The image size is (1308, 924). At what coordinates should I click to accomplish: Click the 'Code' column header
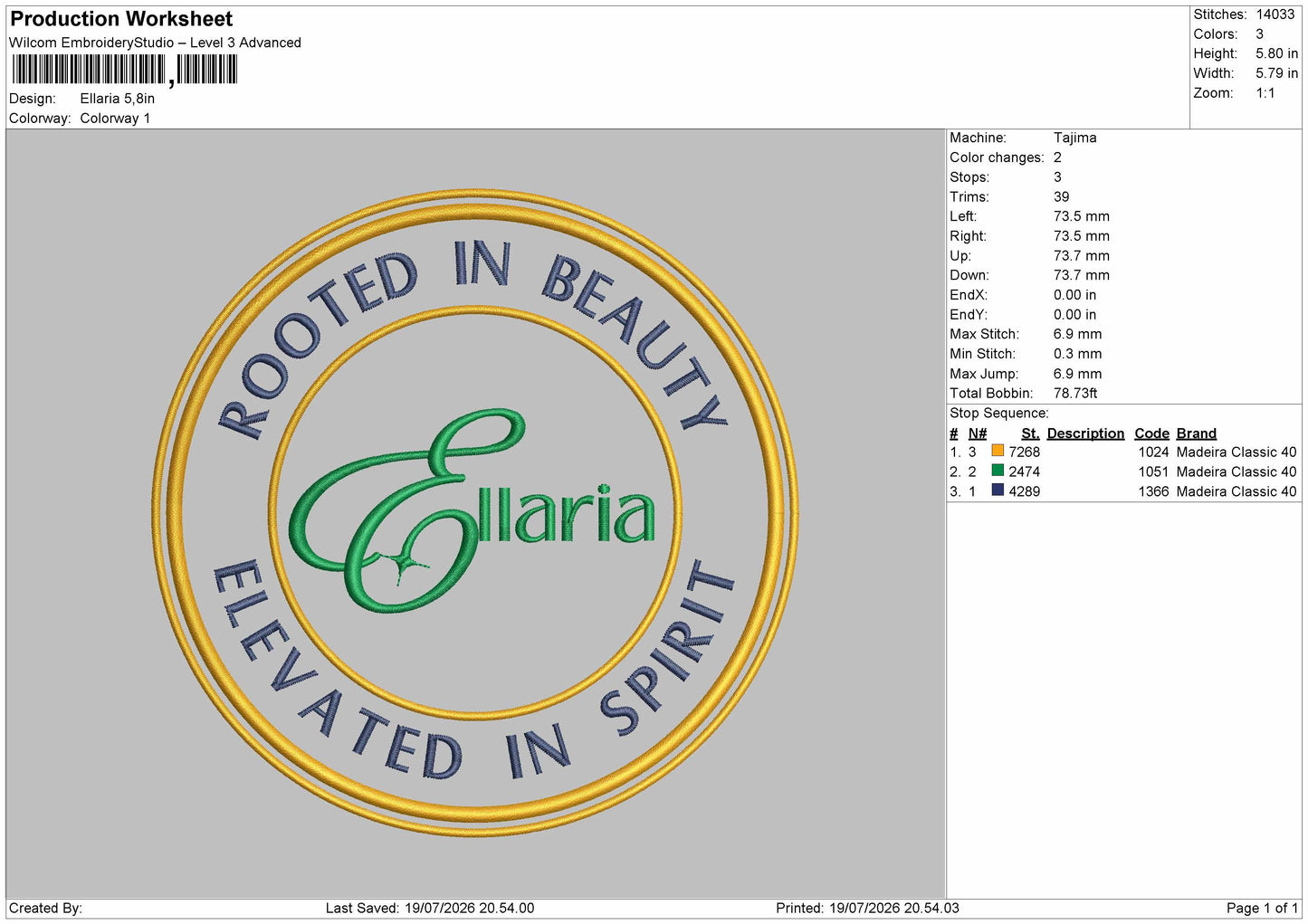1151,433
